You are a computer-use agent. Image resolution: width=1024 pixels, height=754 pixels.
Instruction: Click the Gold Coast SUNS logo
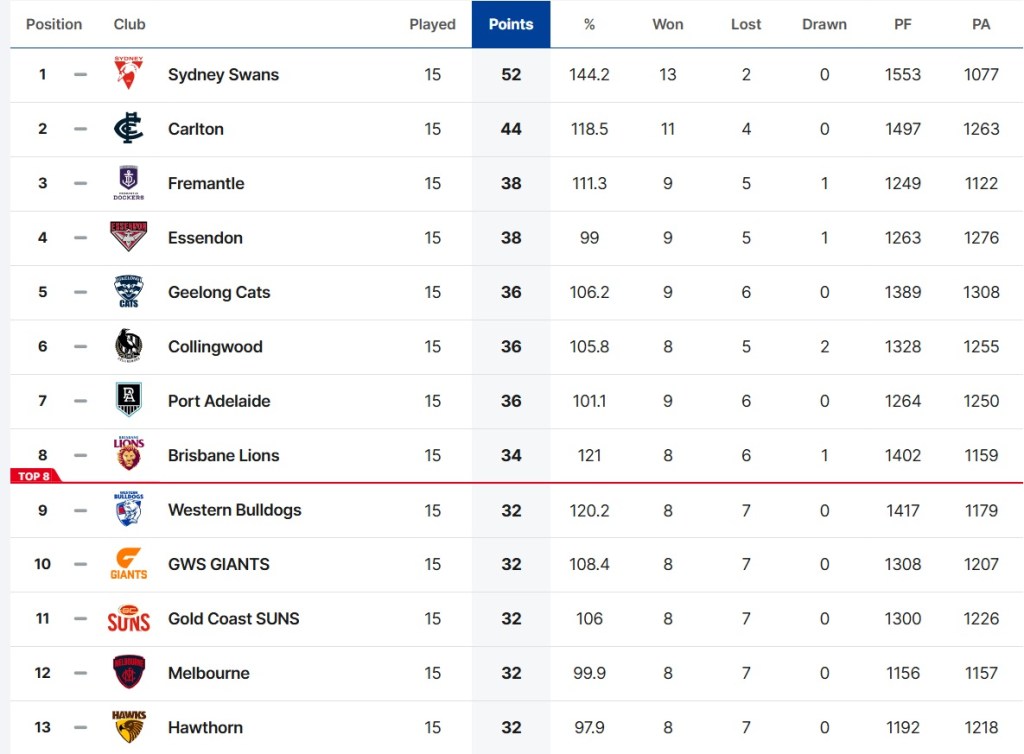[128, 619]
